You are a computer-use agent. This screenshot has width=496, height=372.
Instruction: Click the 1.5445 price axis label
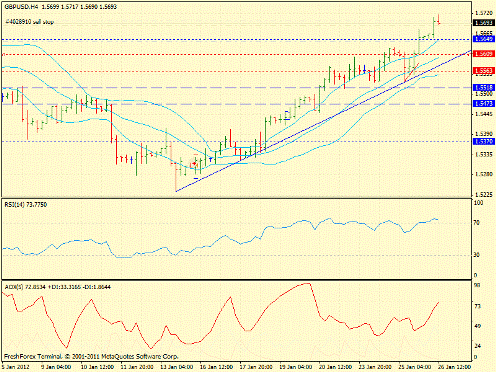[484, 114]
